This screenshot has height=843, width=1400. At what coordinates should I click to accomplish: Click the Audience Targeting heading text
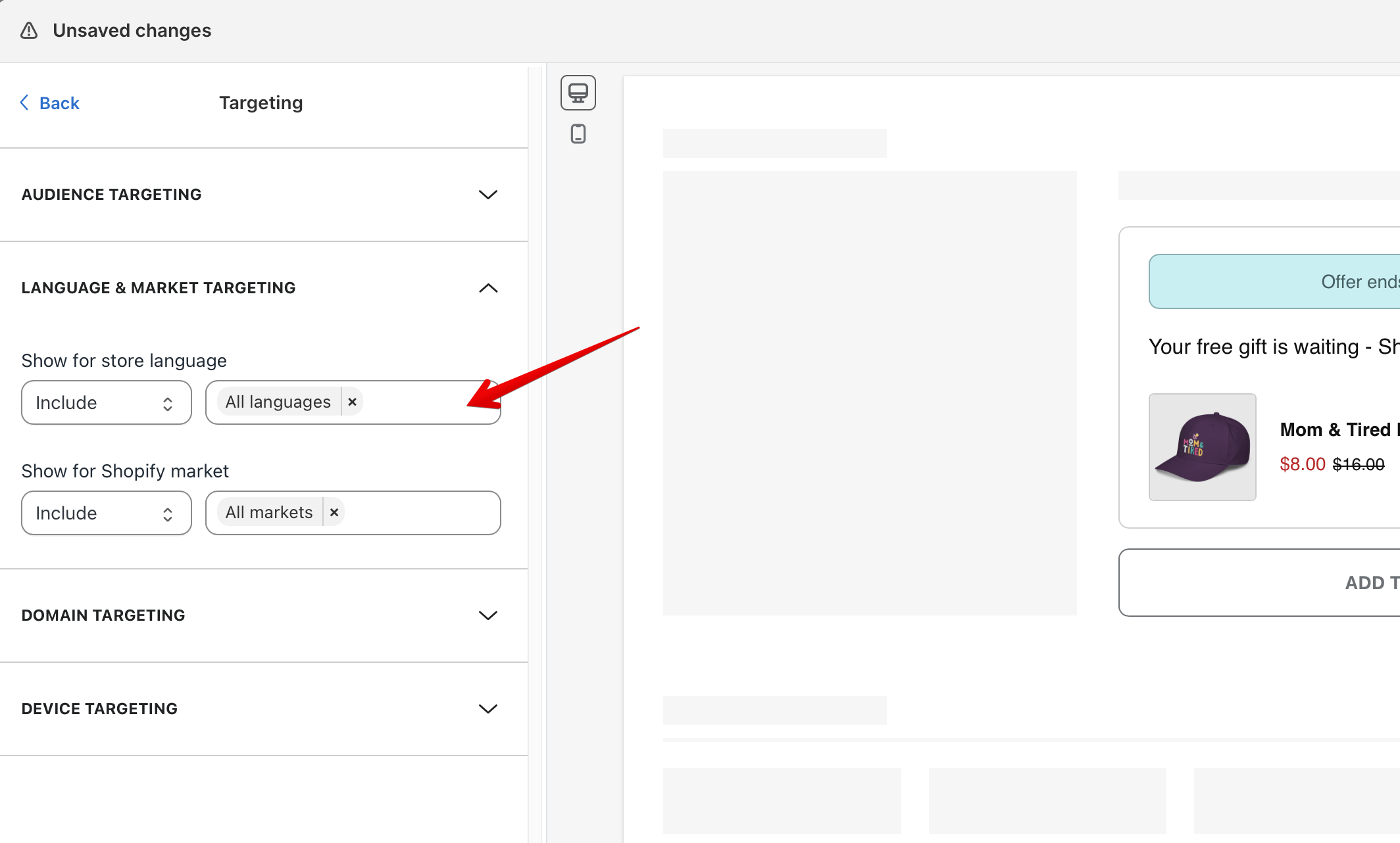click(111, 195)
